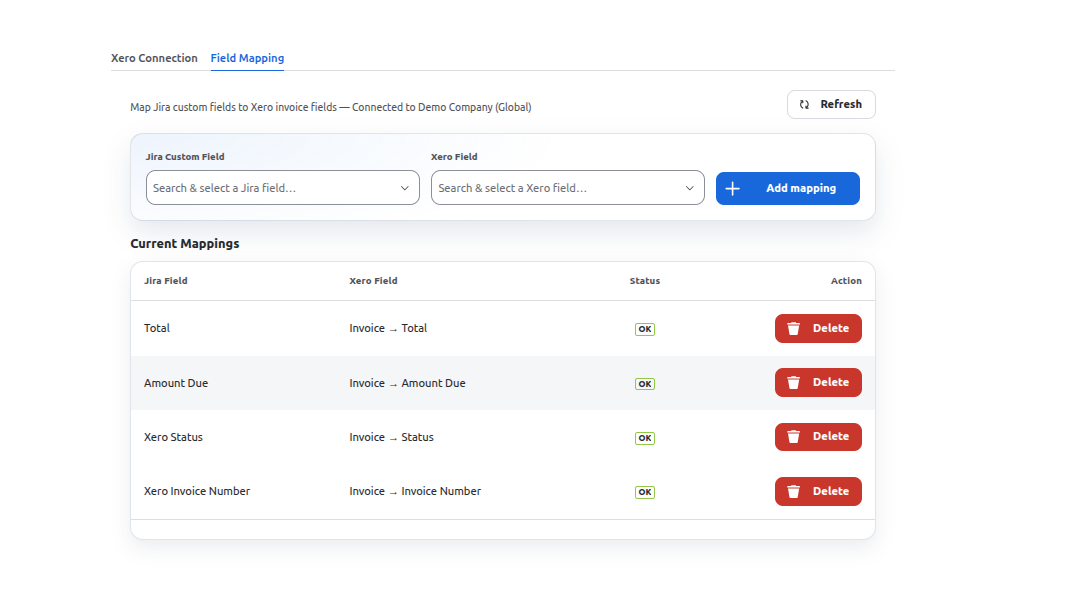This screenshot has width=1065, height=610.
Task: Focus the Jira field search box
Action: [283, 187]
